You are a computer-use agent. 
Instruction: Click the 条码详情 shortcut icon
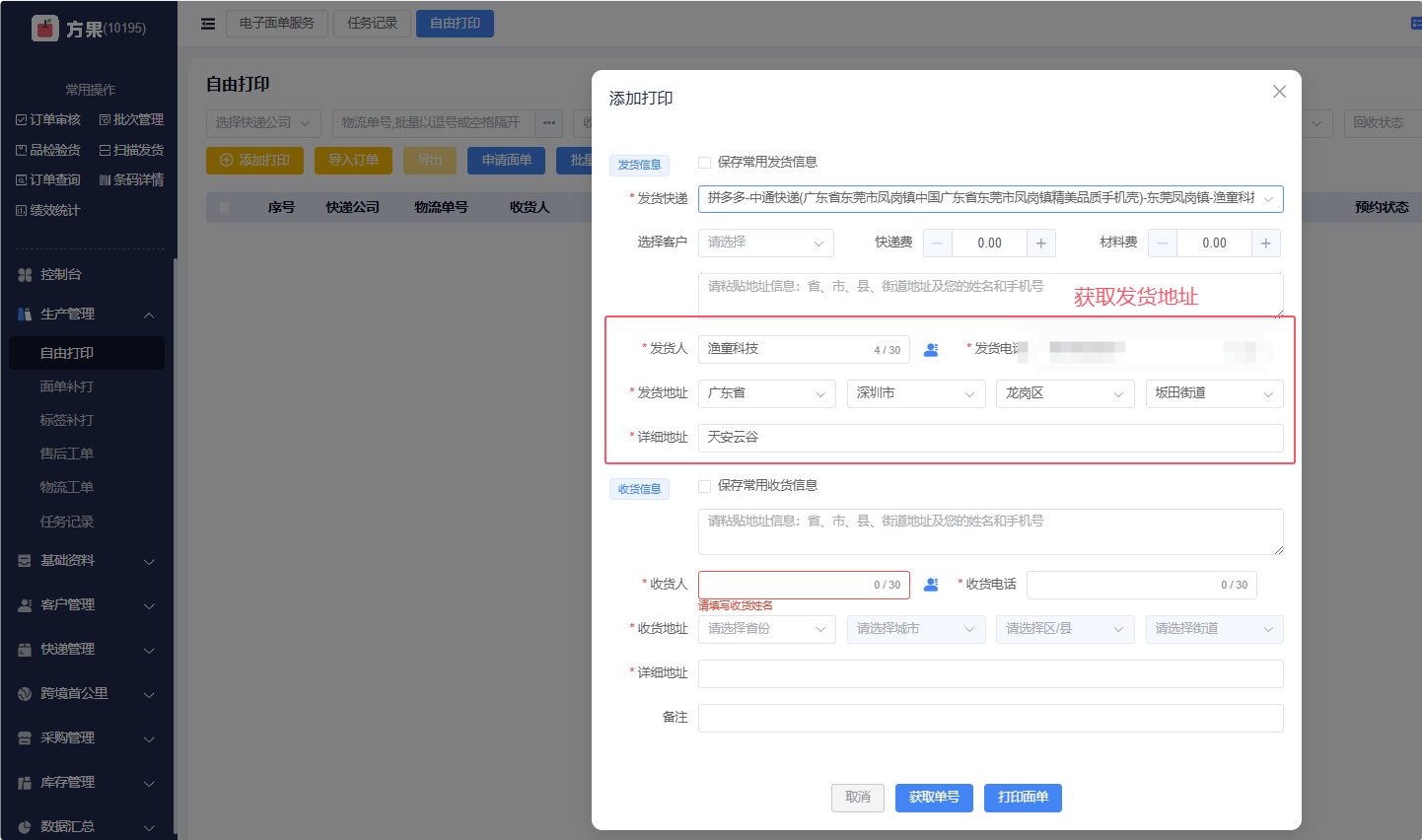(x=105, y=180)
